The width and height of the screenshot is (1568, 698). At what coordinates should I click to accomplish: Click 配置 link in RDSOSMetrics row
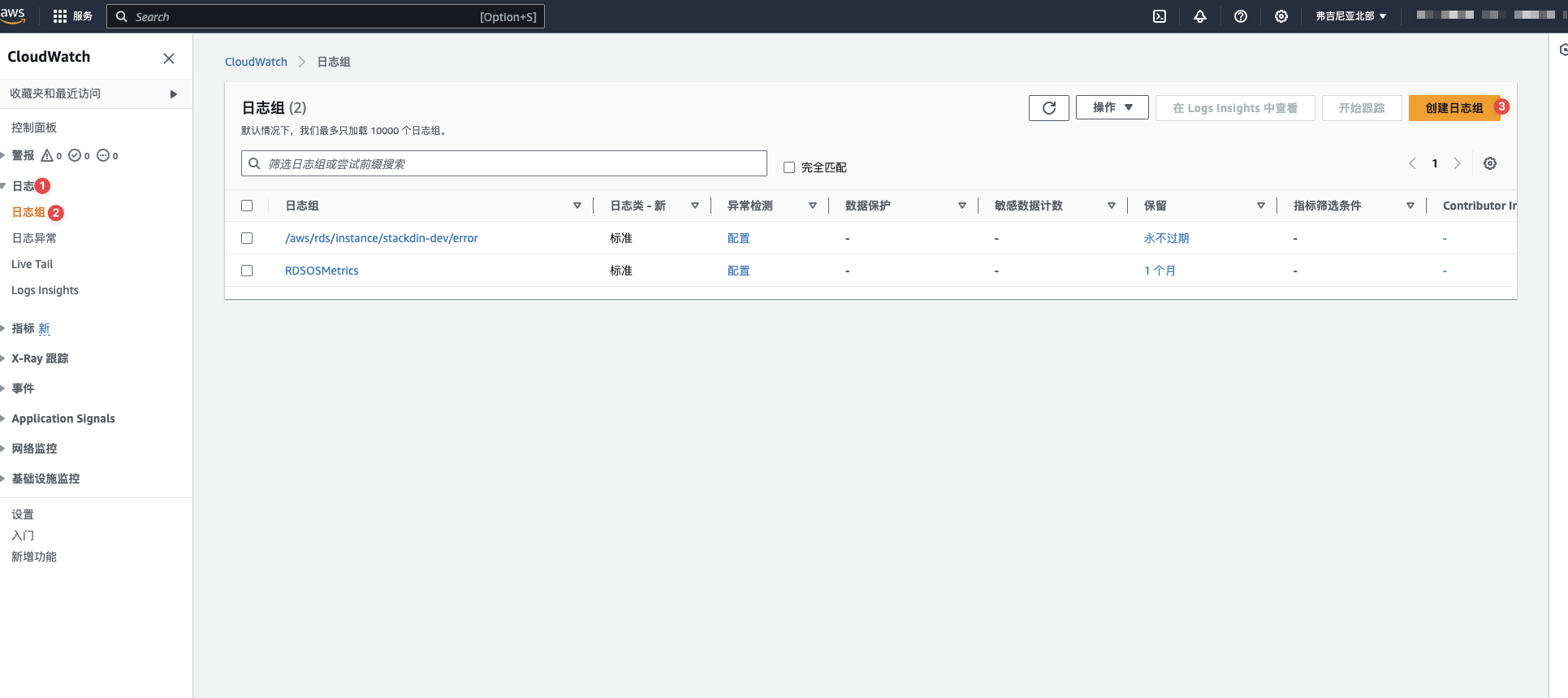(x=739, y=271)
